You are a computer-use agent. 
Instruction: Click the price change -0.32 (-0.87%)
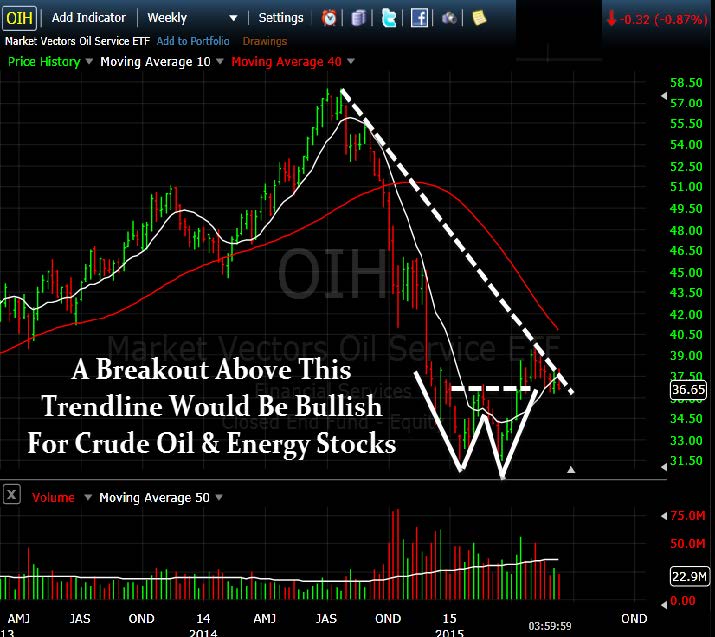click(657, 19)
